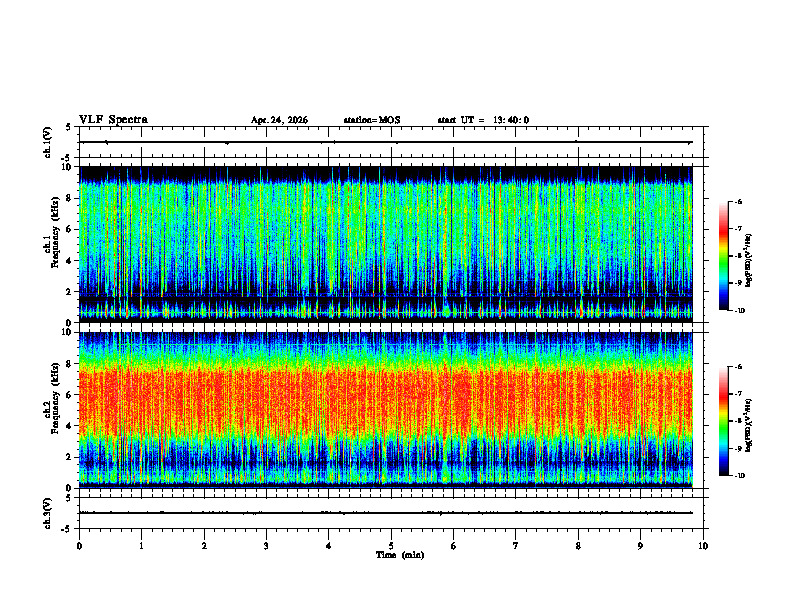Click the start UT 13:40:0 label

pos(483,120)
